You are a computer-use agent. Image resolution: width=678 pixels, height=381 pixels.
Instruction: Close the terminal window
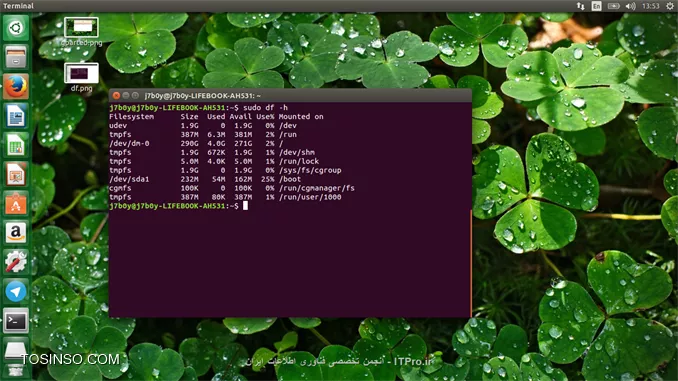click(x=116, y=96)
